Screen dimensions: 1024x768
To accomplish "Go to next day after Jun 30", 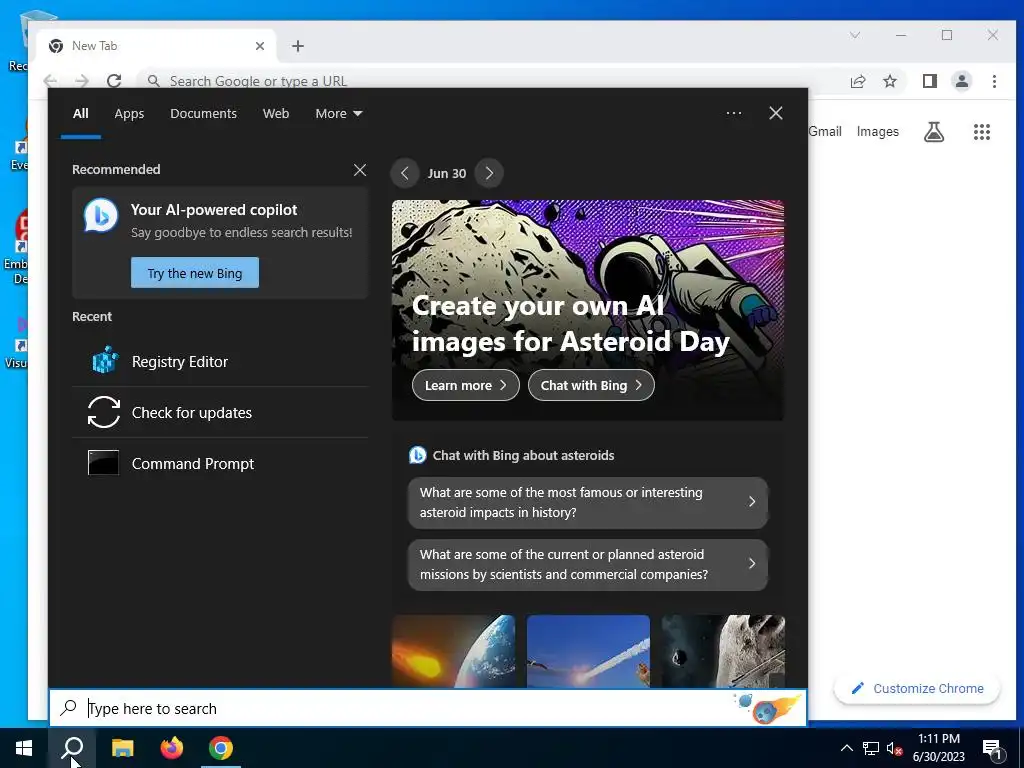I will coord(489,173).
